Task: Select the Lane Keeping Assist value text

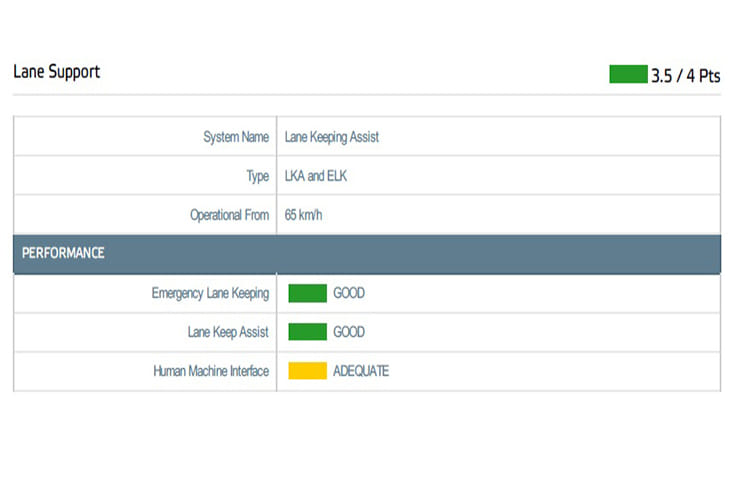Action: point(332,137)
